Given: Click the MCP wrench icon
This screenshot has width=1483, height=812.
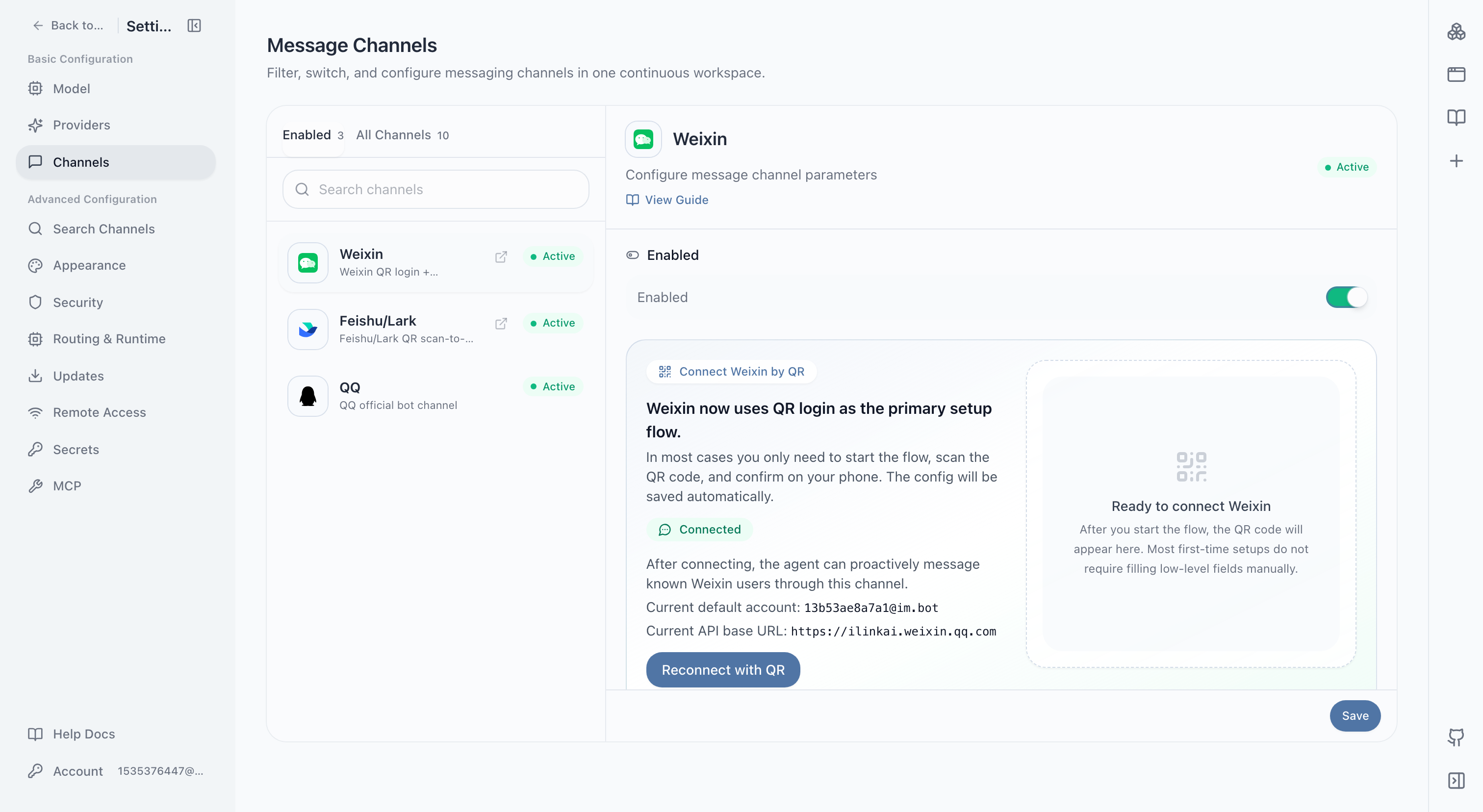Looking at the screenshot, I should pos(35,486).
